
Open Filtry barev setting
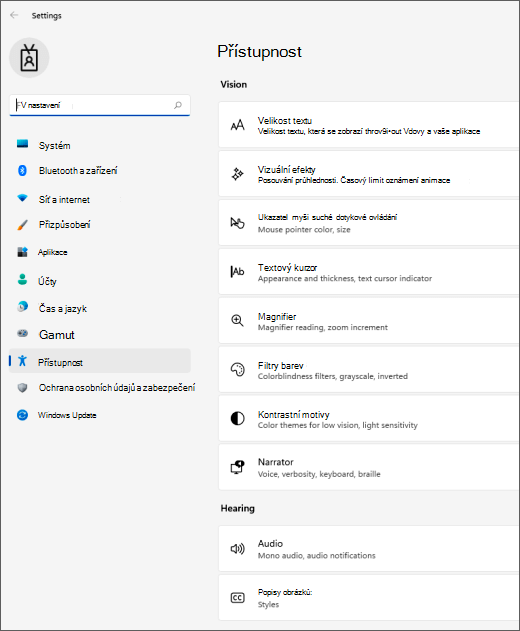click(x=369, y=370)
